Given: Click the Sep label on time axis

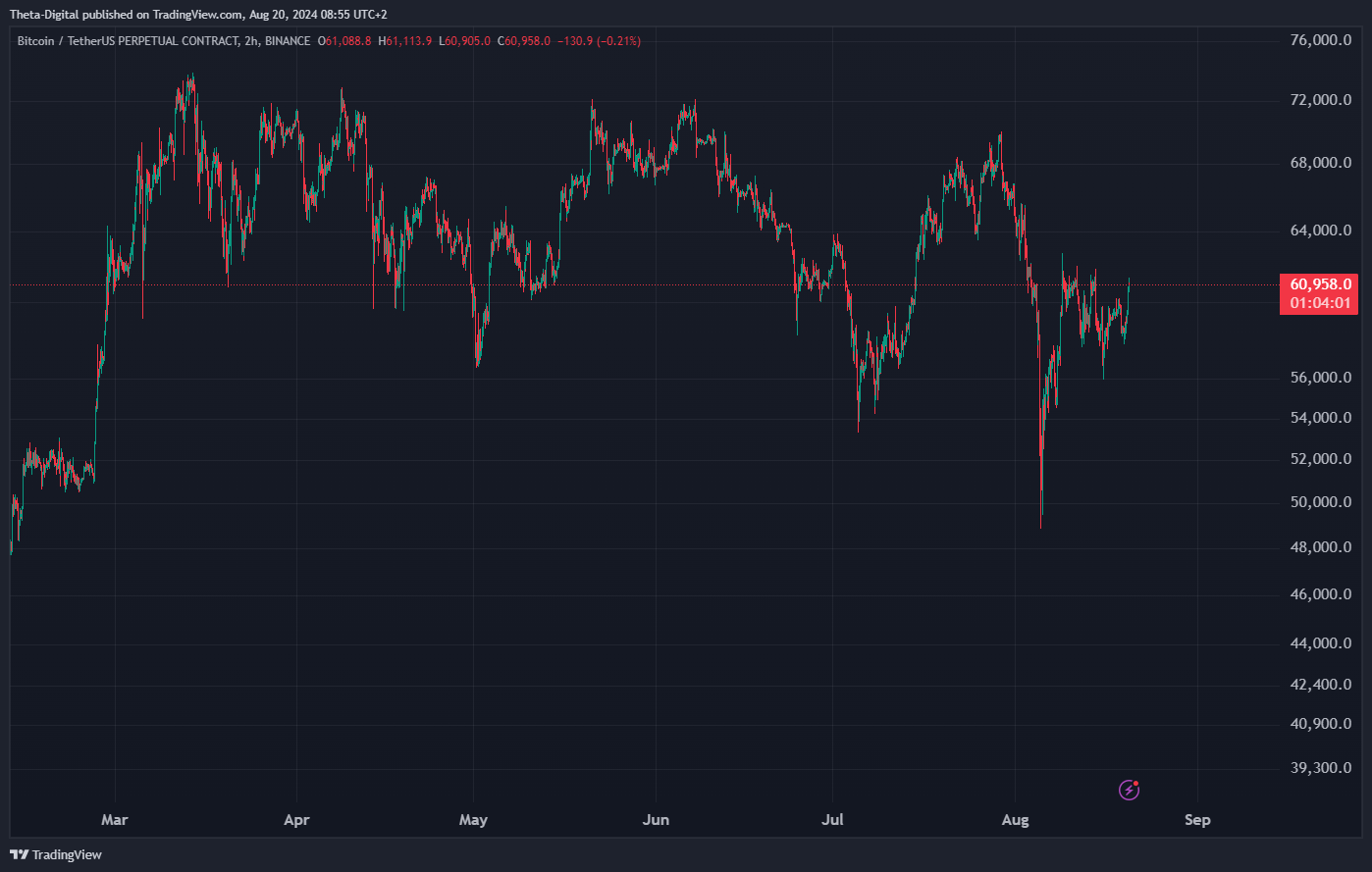Looking at the screenshot, I should pos(1197,820).
